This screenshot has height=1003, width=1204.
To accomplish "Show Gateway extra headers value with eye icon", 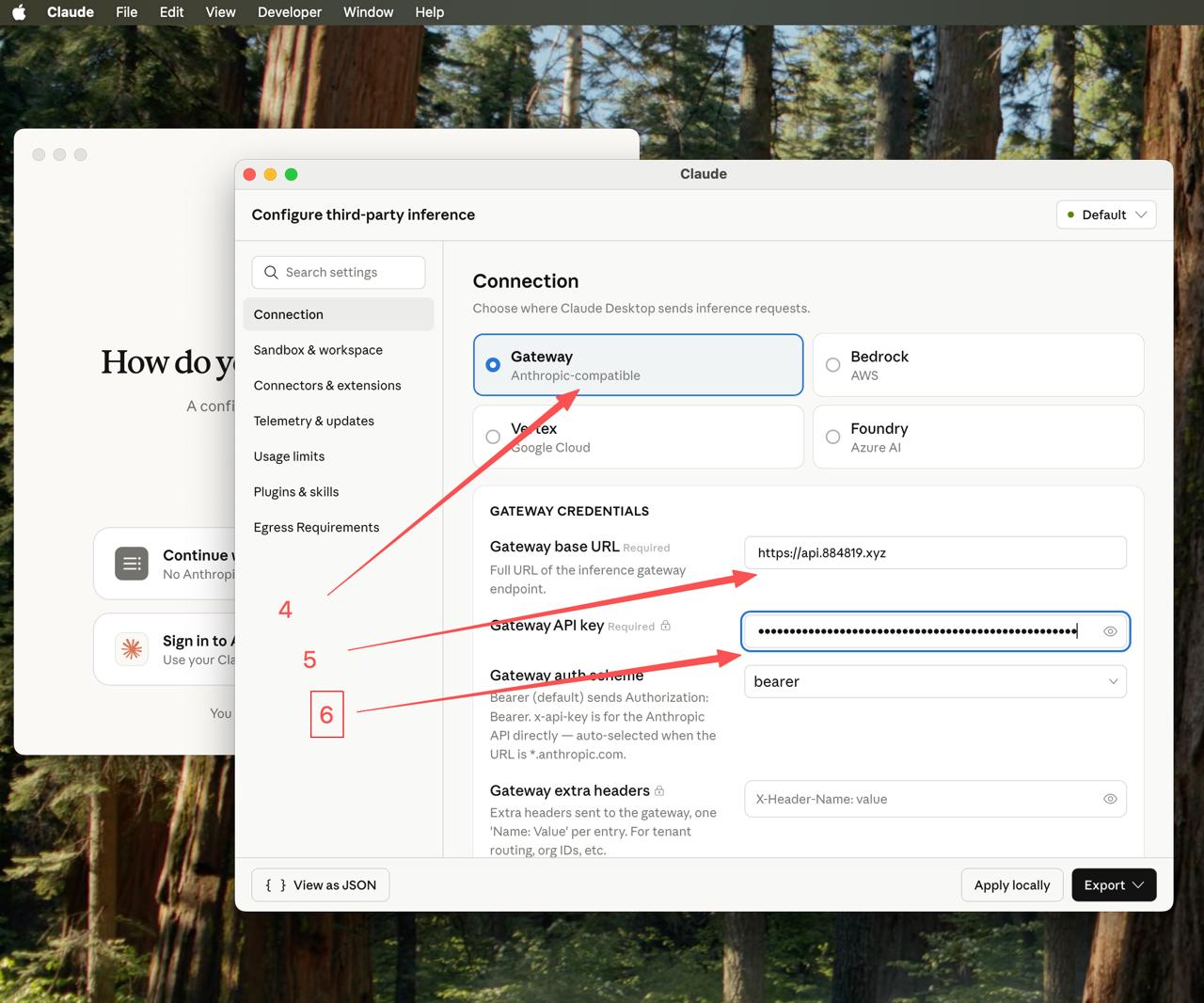I will (x=1110, y=799).
